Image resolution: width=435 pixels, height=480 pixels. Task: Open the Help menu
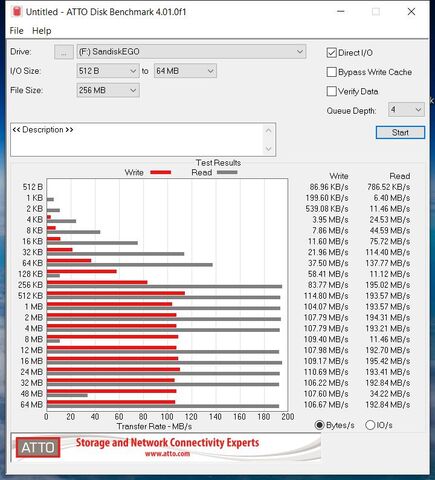[x=42, y=31]
